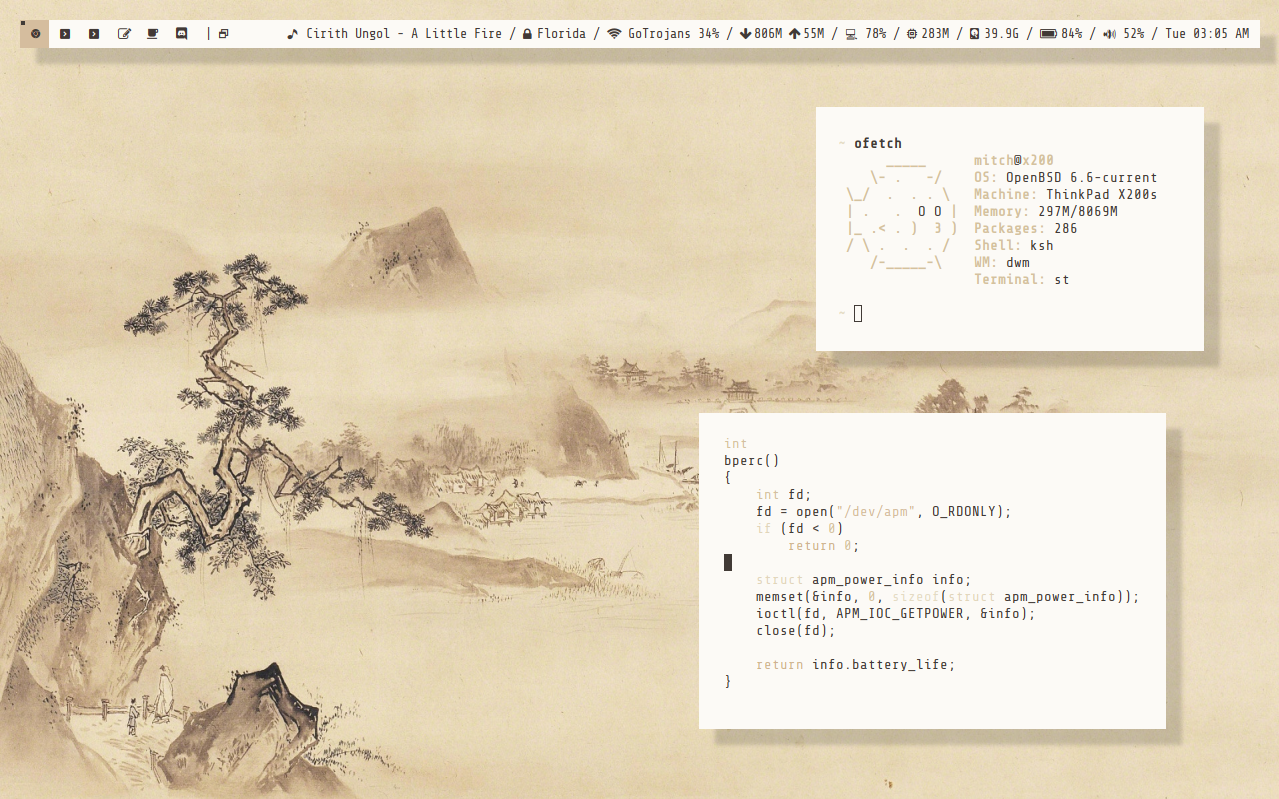
Task: Click the 84% battery value
Action: tap(1072, 34)
